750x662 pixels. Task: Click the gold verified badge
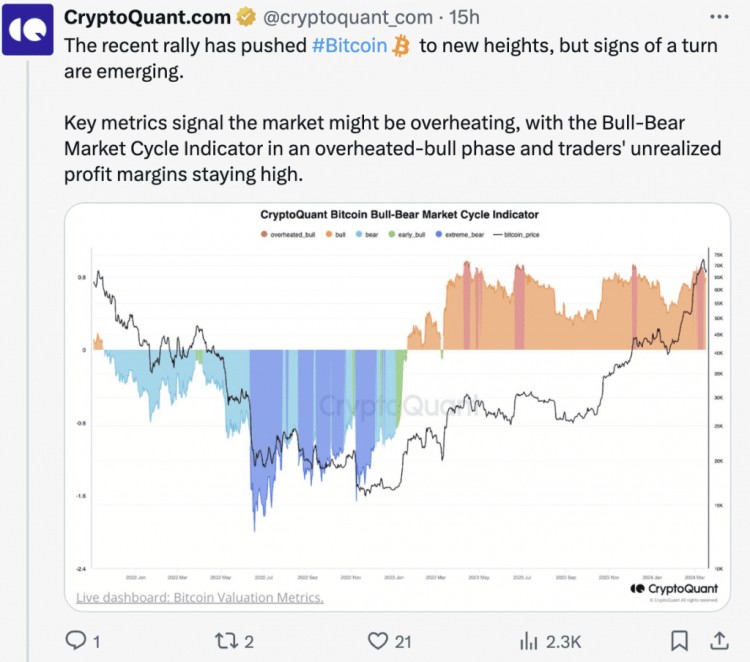(244, 17)
